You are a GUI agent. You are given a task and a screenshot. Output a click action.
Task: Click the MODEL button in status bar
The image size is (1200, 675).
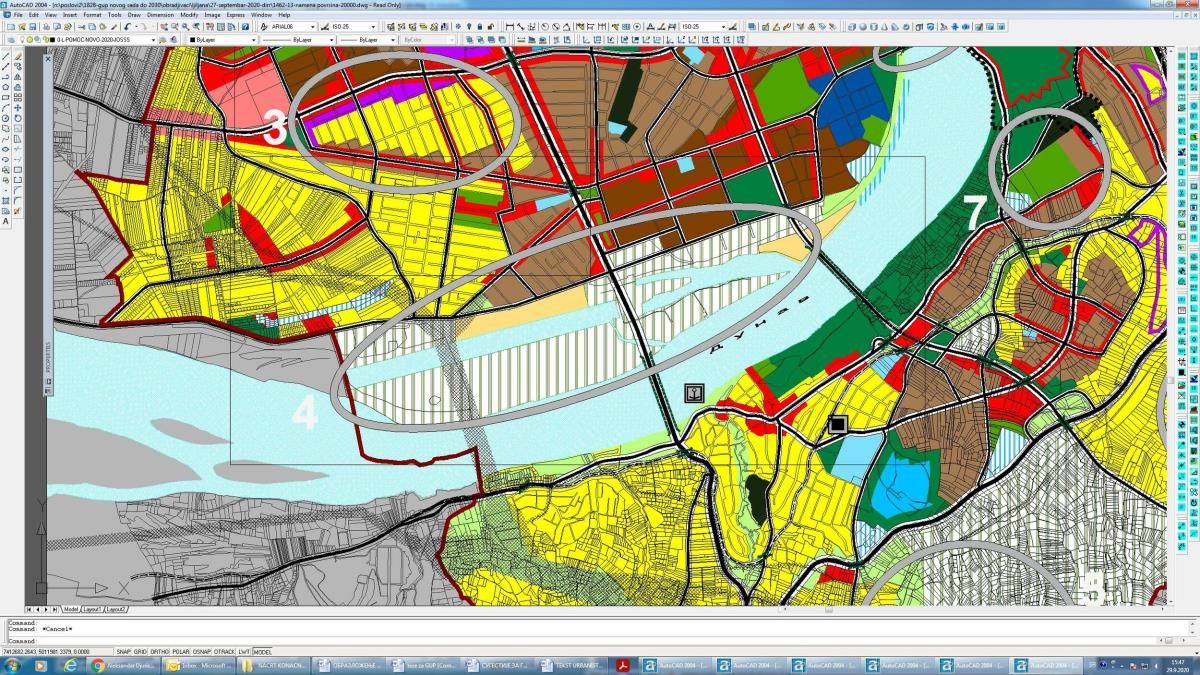pyautogui.click(x=263, y=651)
